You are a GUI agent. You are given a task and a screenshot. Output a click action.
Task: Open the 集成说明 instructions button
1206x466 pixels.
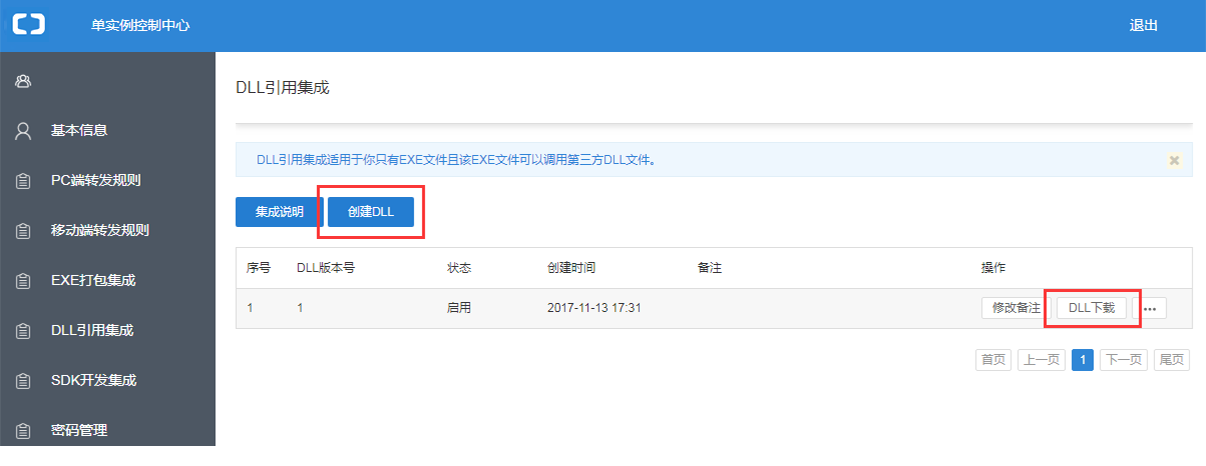[279, 212]
